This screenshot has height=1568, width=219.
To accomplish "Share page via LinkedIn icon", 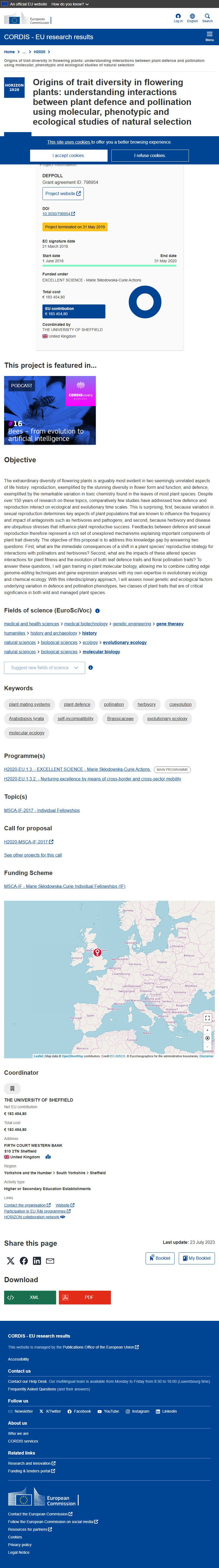I will pos(37,1261).
